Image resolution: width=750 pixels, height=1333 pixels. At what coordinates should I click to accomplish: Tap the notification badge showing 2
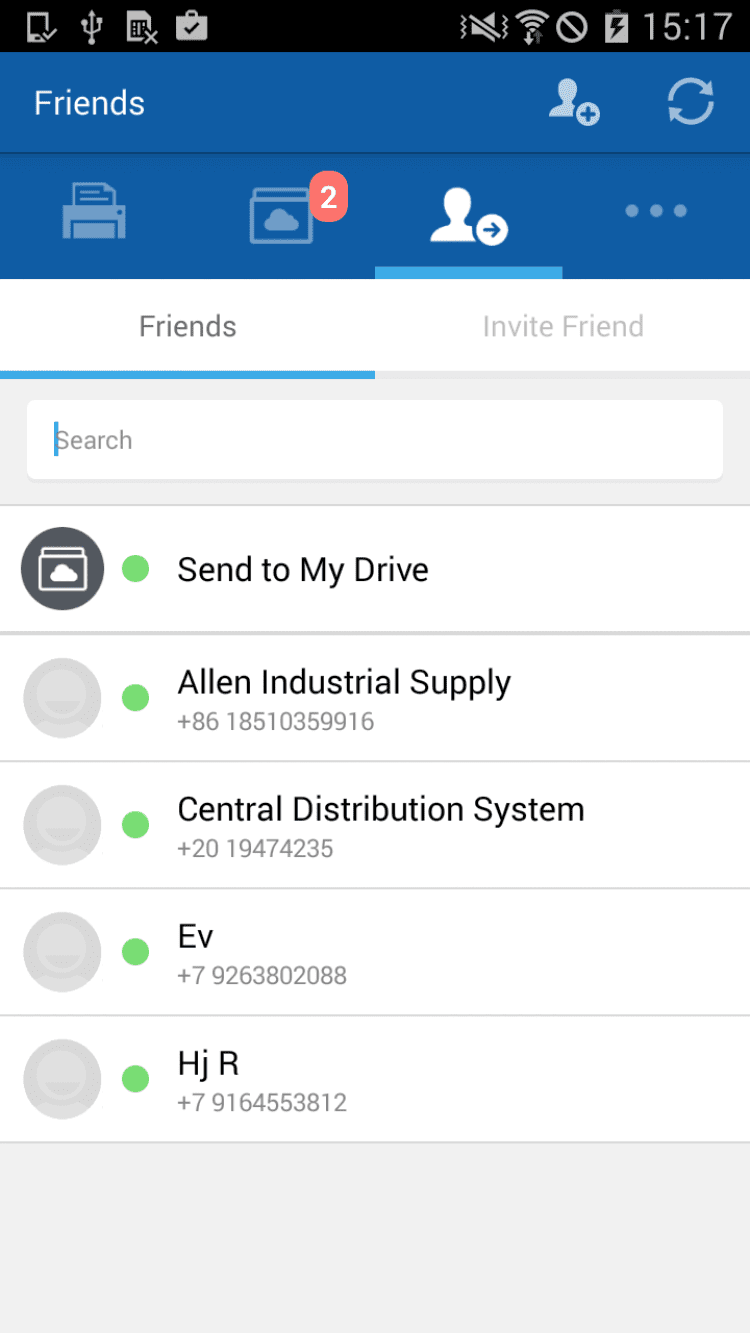click(328, 197)
